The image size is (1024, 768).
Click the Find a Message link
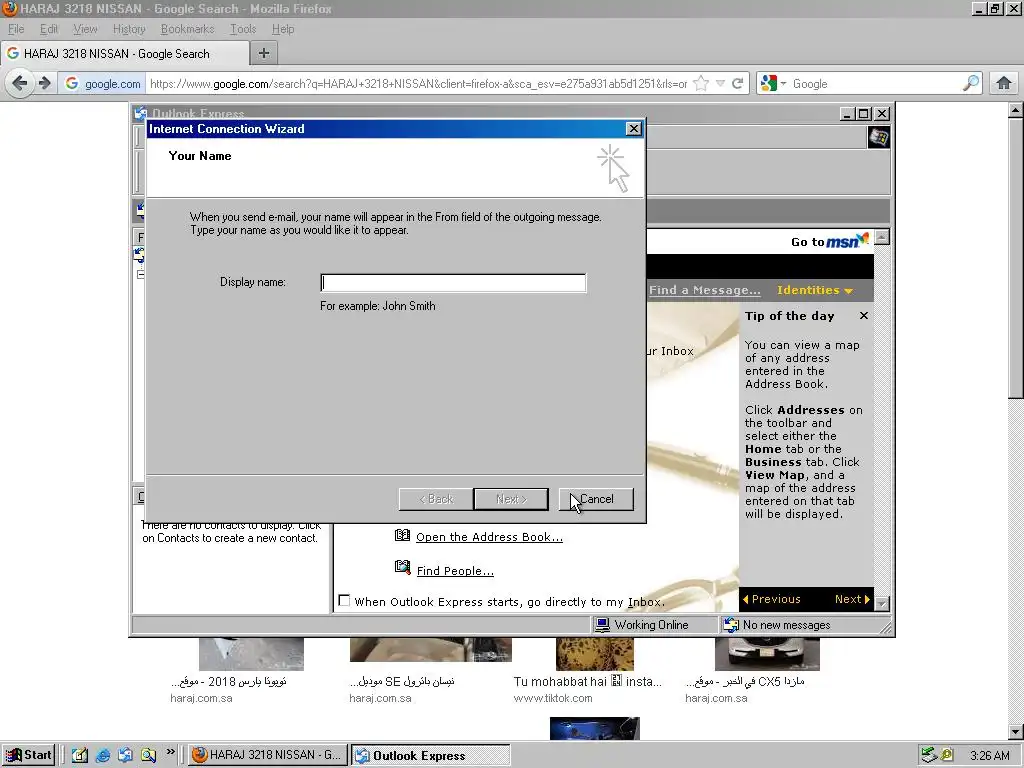[x=704, y=291]
